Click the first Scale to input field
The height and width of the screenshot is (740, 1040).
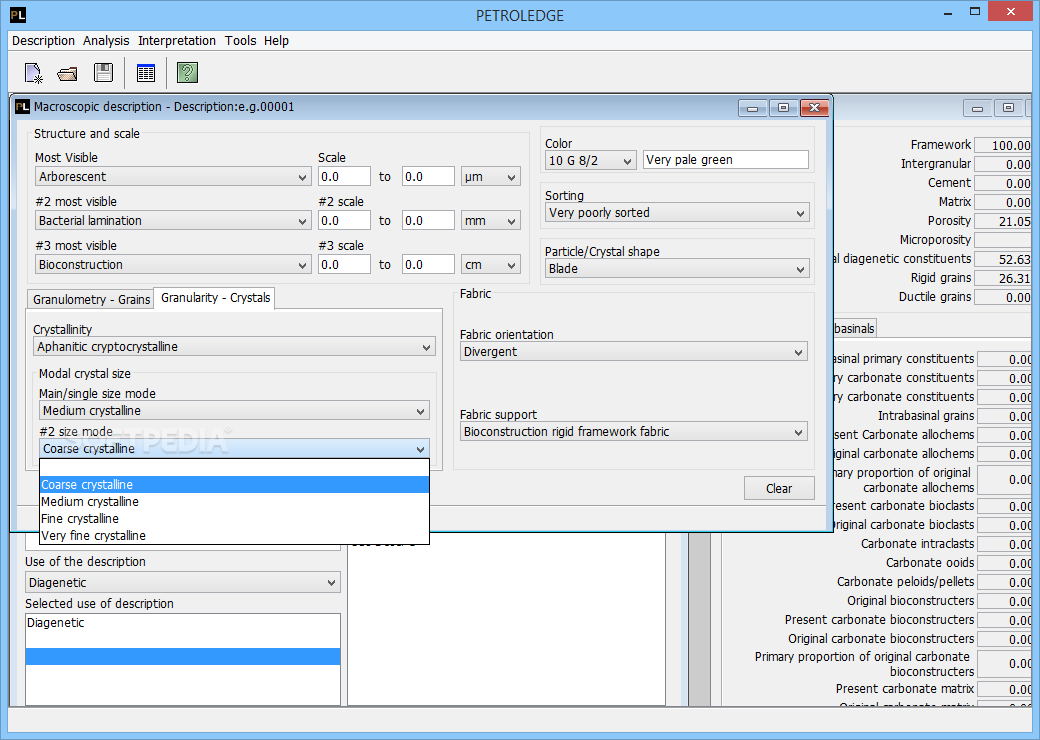[428, 177]
